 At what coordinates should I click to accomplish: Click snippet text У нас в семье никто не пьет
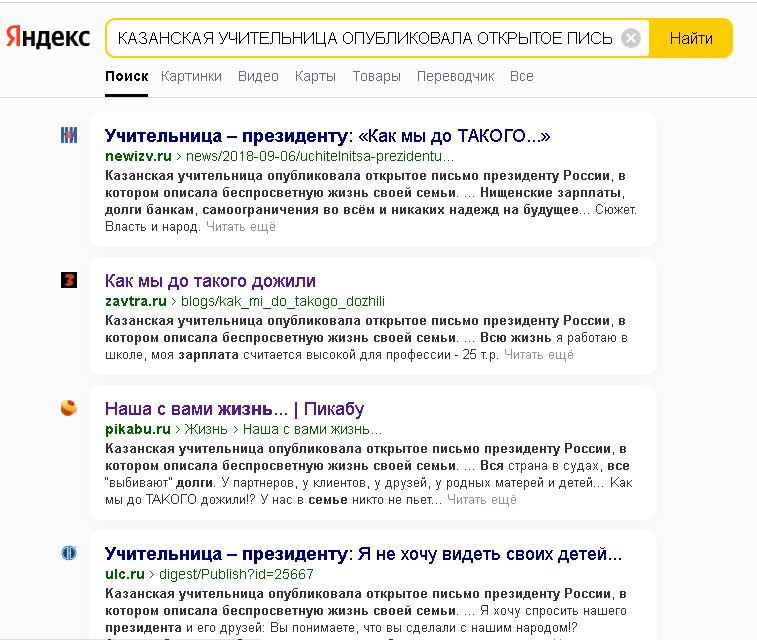(351, 500)
